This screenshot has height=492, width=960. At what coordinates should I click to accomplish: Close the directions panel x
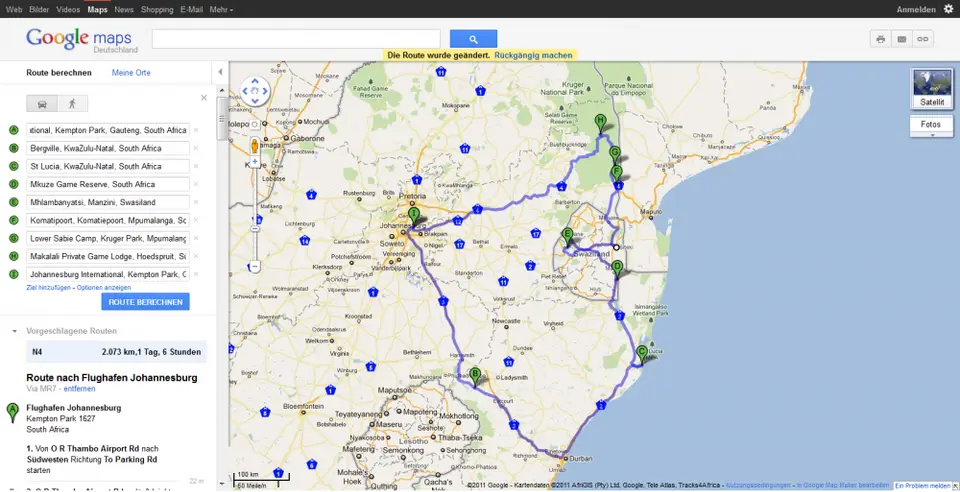click(204, 98)
